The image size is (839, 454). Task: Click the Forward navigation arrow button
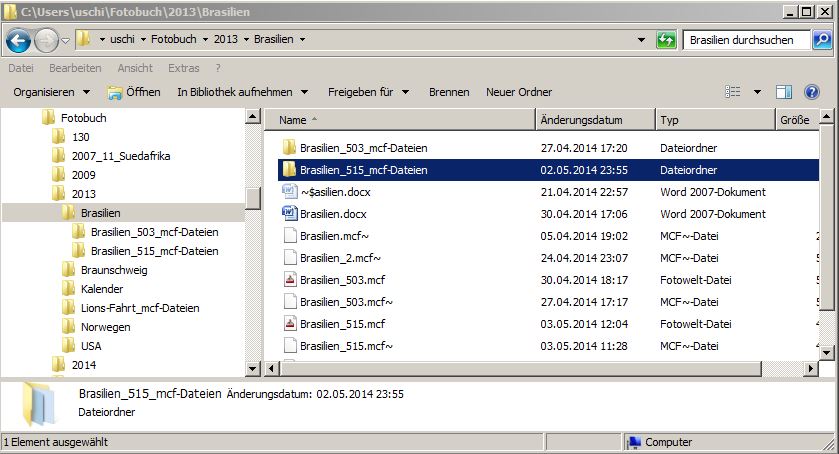[x=46, y=40]
